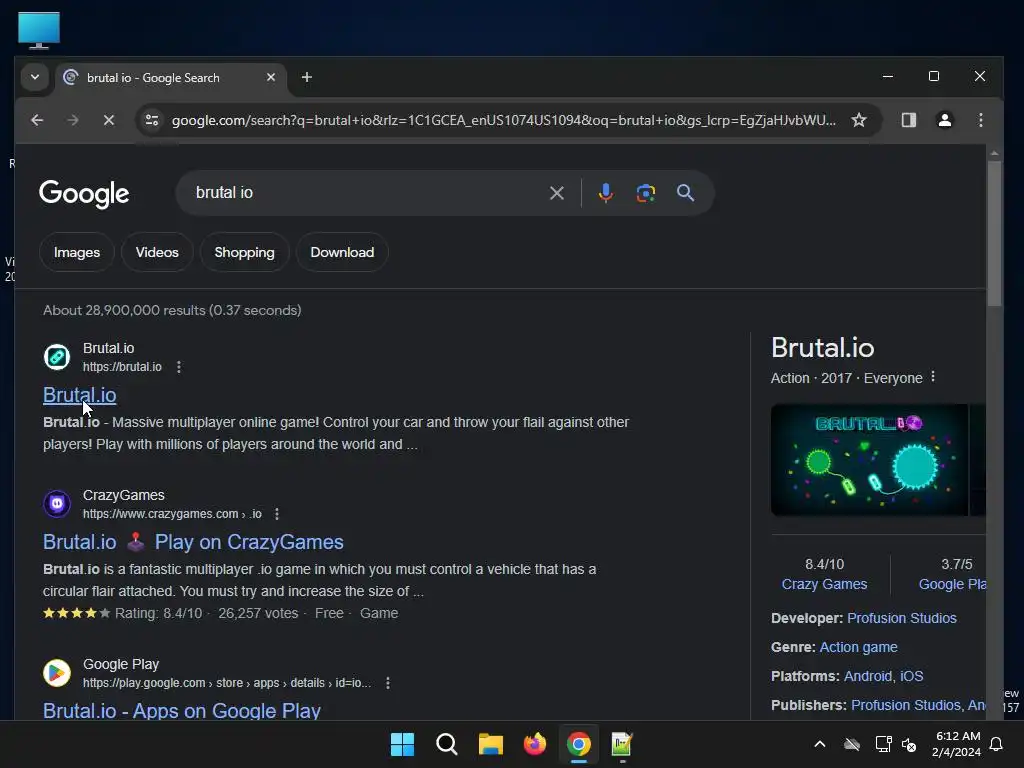
Task: Open the cloud sync tray icon
Action: tap(852, 744)
